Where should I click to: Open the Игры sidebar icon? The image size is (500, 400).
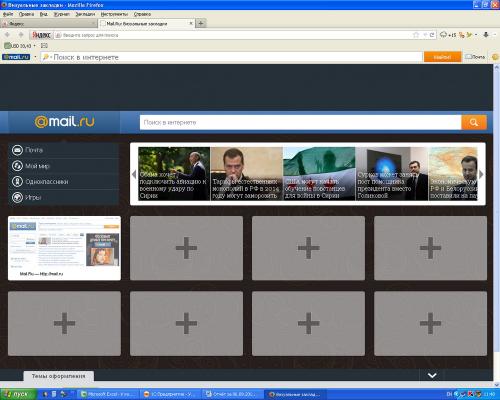point(17,197)
